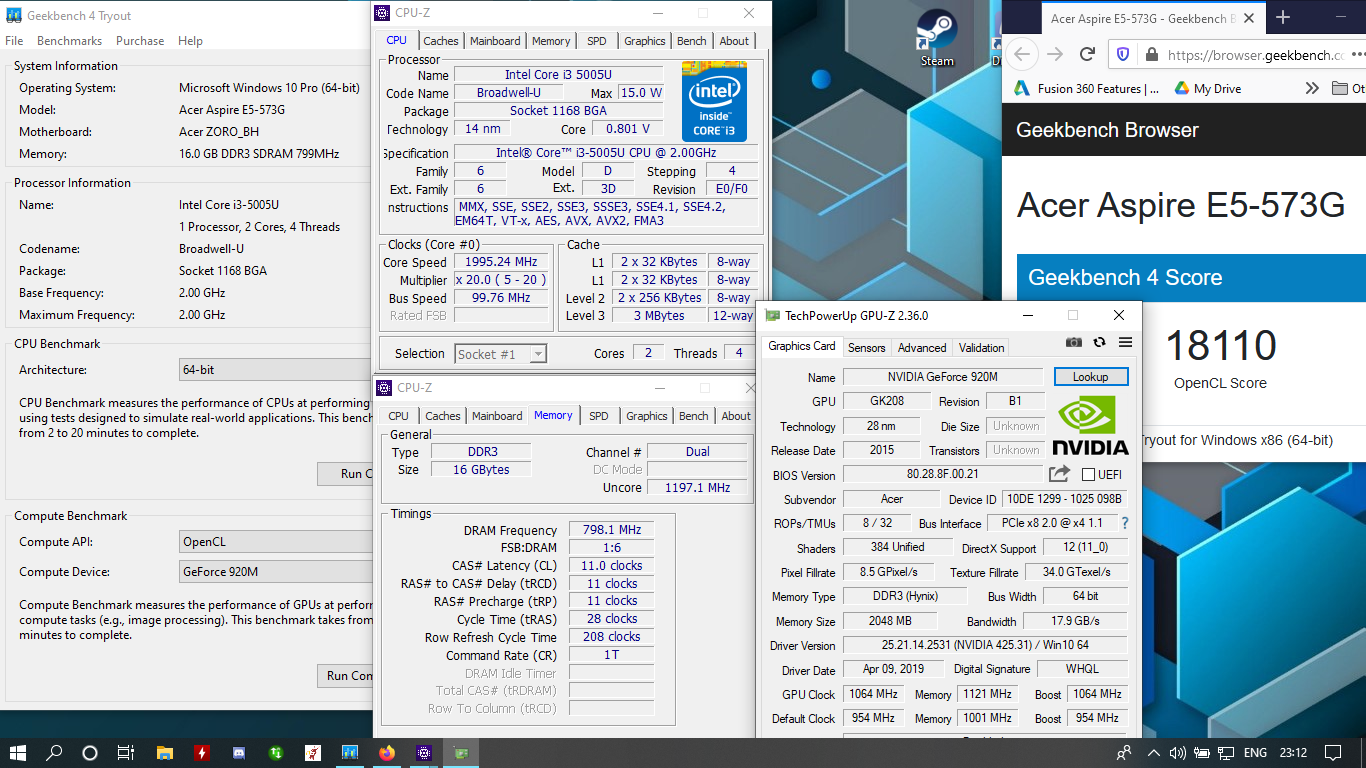Click the Firefox forward arrow
Image resolution: width=1366 pixels, height=768 pixels.
pos(1055,54)
